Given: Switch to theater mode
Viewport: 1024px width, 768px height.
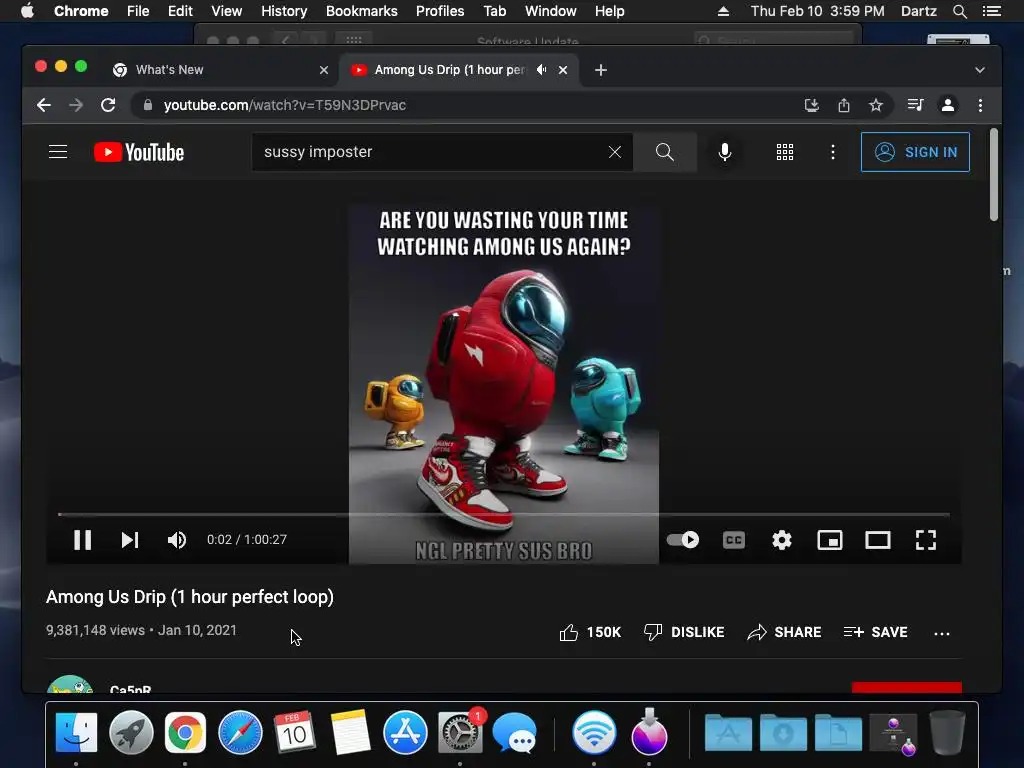Looking at the screenshot, I should [x=878, y=540].
